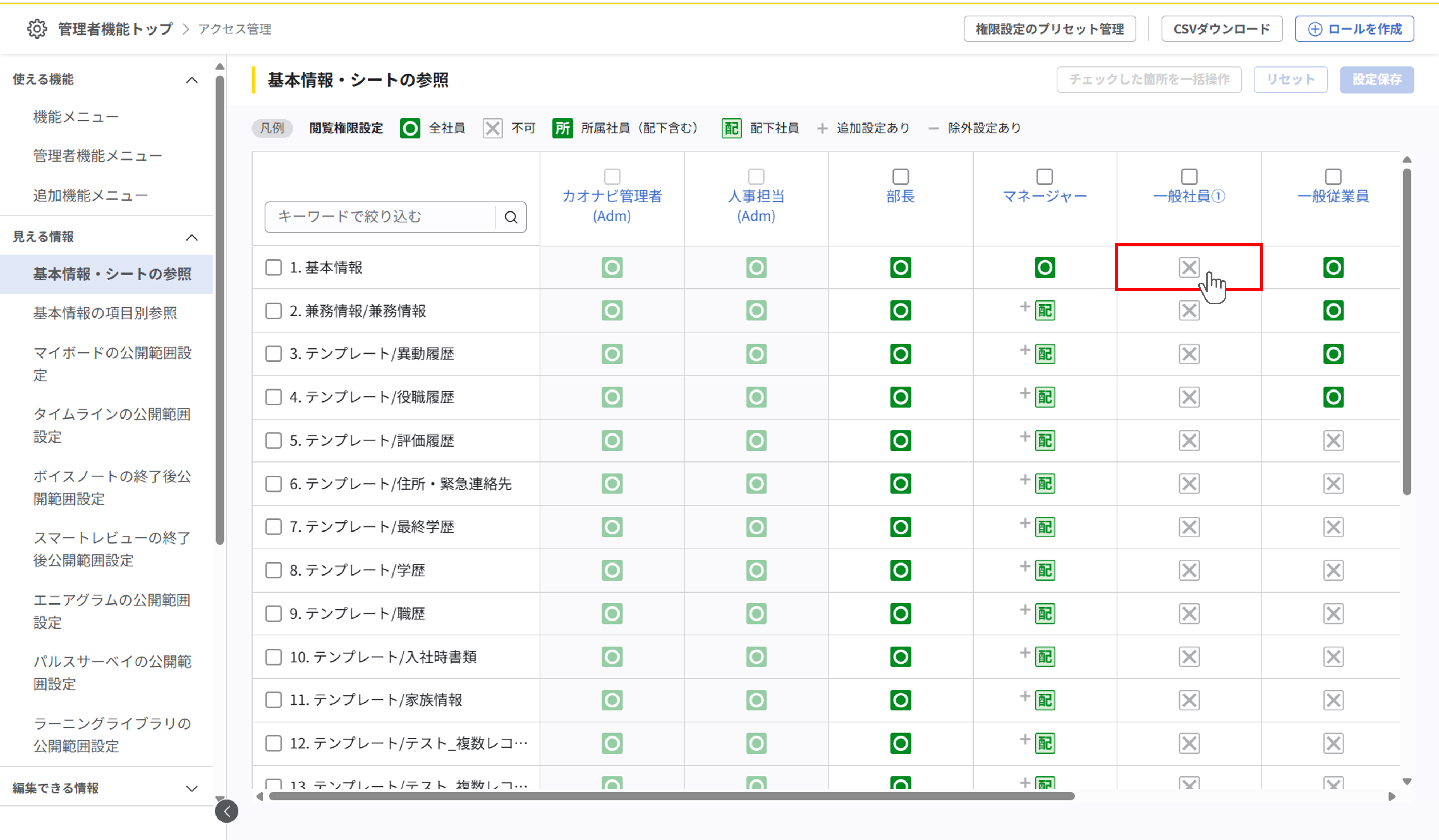Viewport: 1439px width, 840px height.
Task: Click 一般社員① X icon for 12. テスト_複数レコ row
Action: [1189, 743]
